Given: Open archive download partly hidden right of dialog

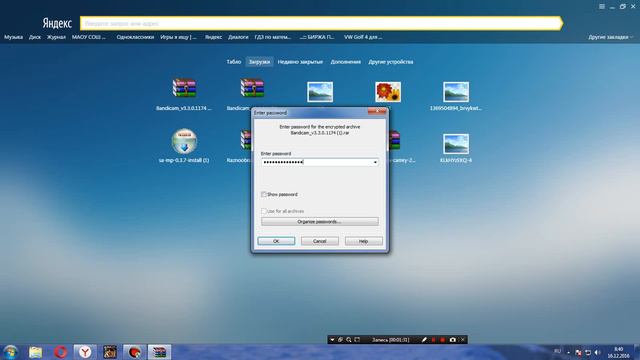Looking at the screenshot, I should click(x=395, y=140).
